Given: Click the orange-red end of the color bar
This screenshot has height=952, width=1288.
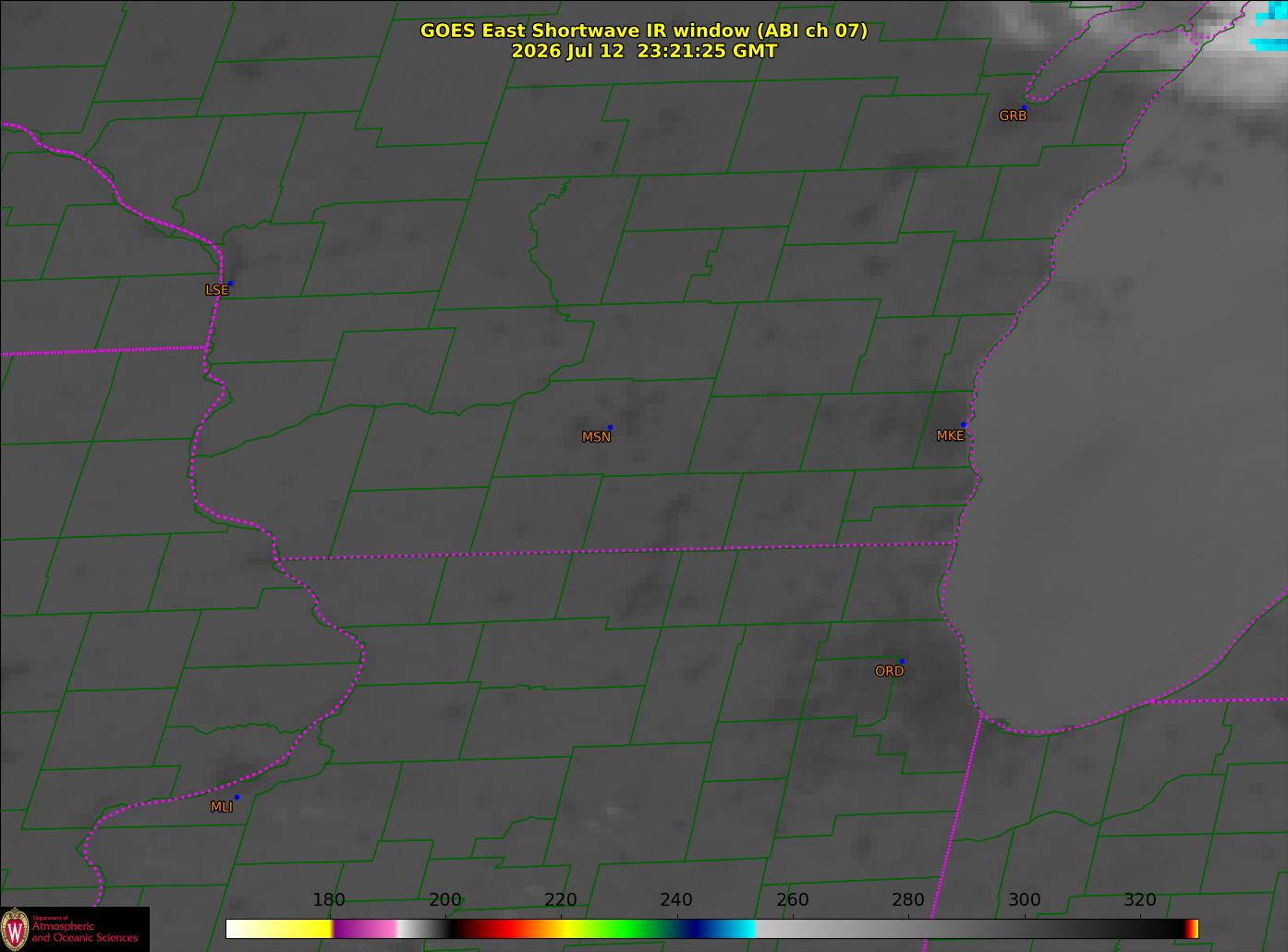Looking at the screenshot, I should (x=1193, y=929).
